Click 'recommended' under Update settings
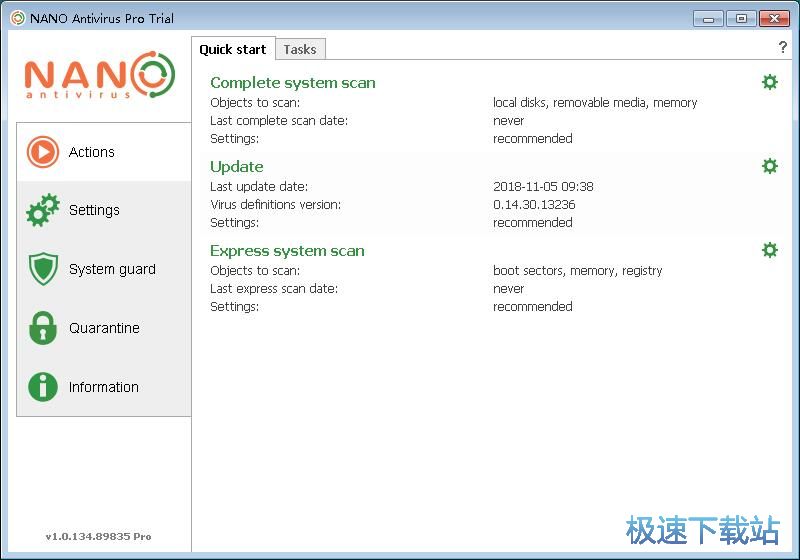800x560 pixels. pyautogui.click(x=532, y=222)
